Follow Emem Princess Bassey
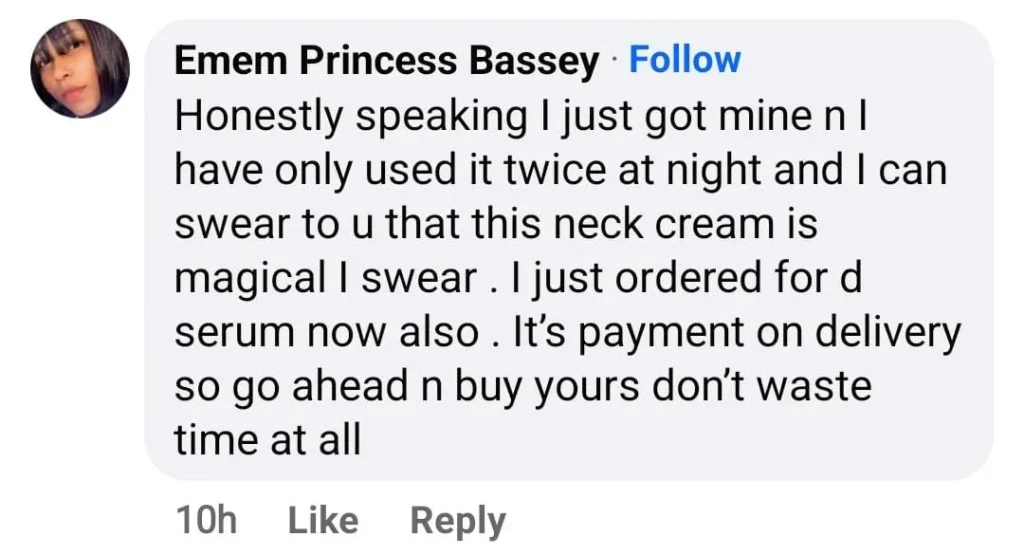1024x555 pixels. 685,60
